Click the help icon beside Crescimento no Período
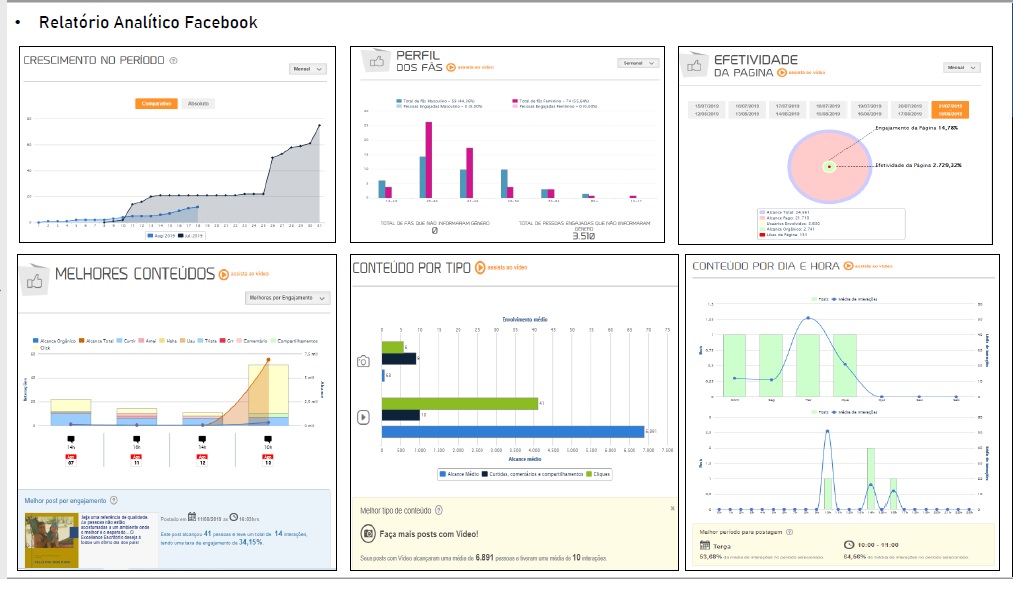This screenshot has width=1013, height=608. [x=173, y=60]
